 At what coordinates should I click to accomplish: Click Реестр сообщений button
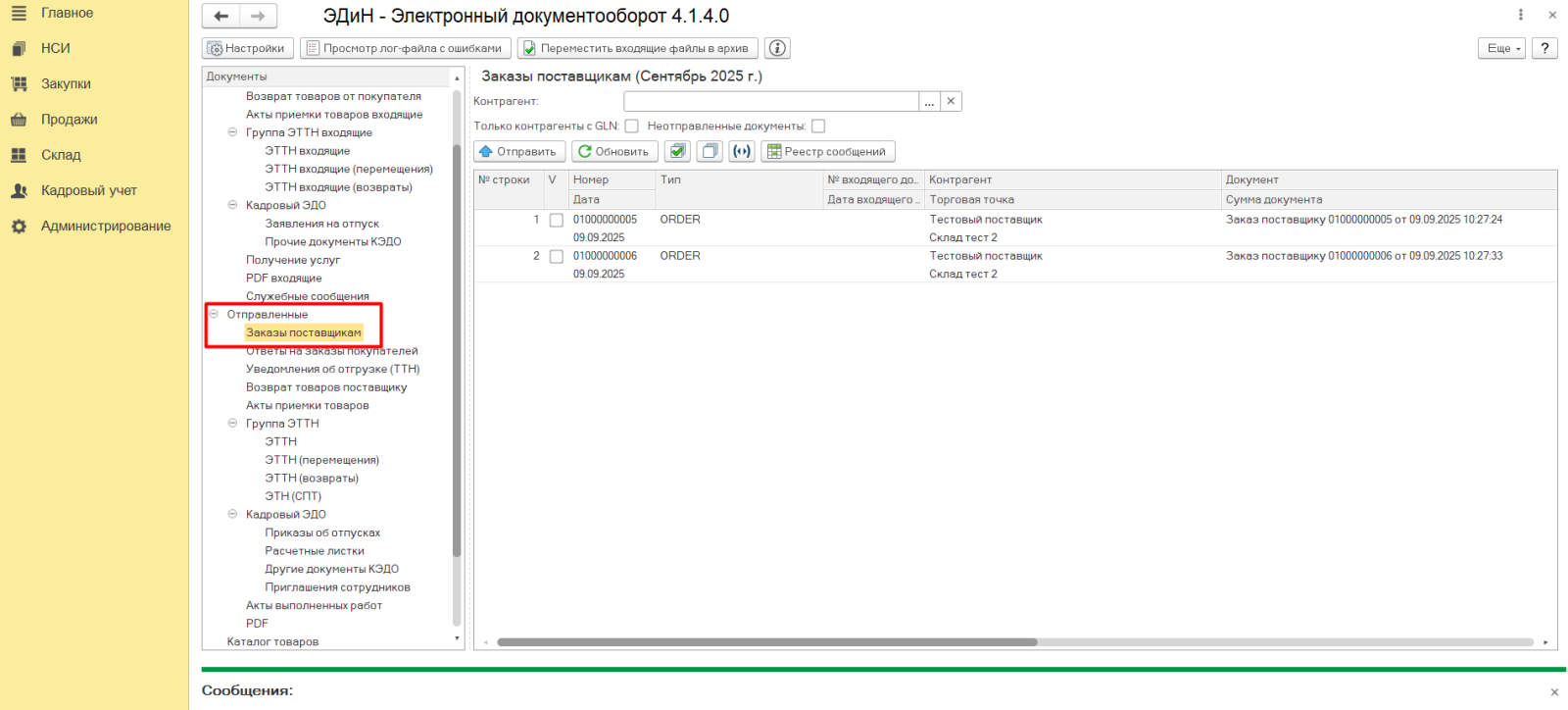tap(828, 151)
